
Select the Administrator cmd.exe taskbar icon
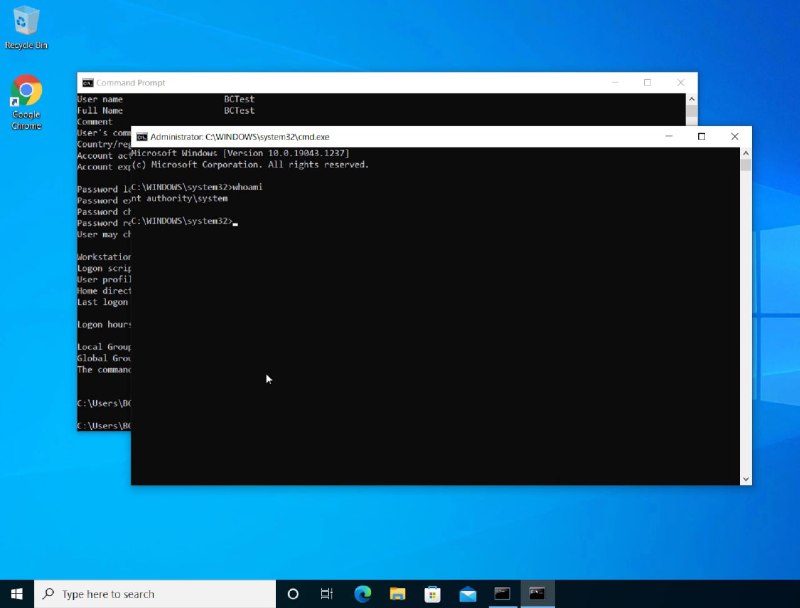pyautogui.click(x=537, y=593)
